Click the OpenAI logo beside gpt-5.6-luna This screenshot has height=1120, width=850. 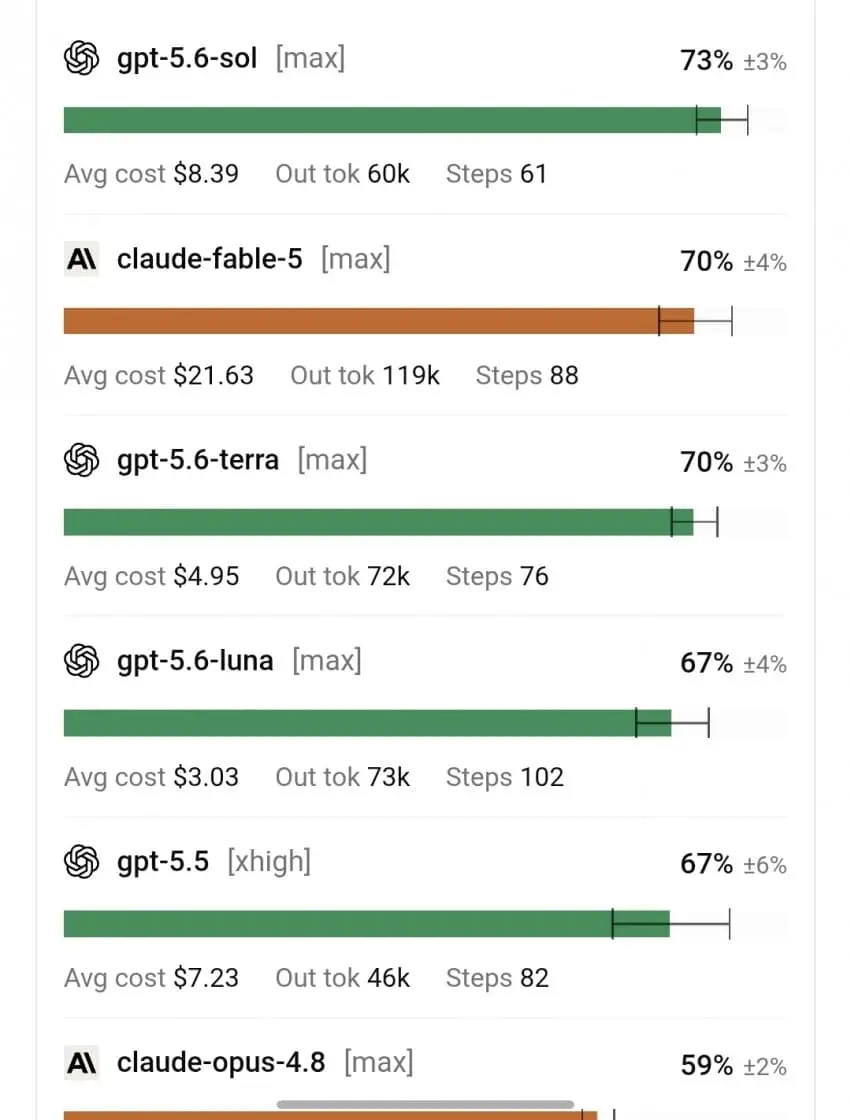click(x=81, y=660)
